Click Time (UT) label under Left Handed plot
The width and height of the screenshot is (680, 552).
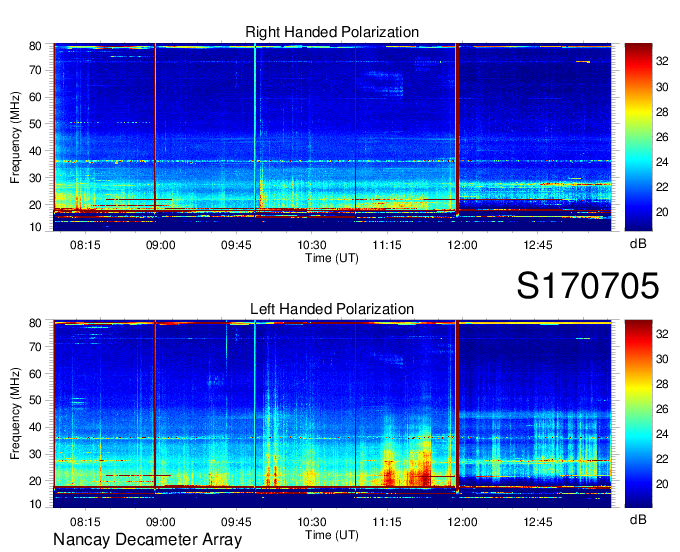pyautogui.click(x=332, y=535)
